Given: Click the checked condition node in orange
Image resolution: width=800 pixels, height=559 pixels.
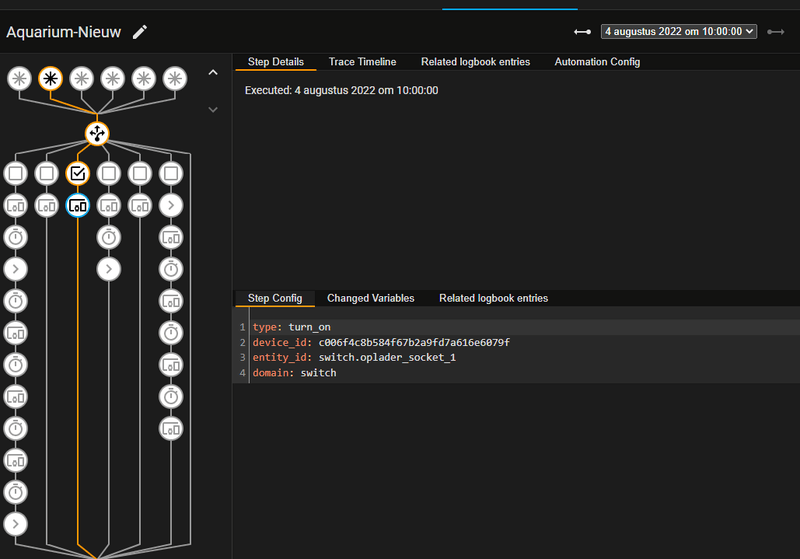Looking at the screenshot, I should coord(78,174).
